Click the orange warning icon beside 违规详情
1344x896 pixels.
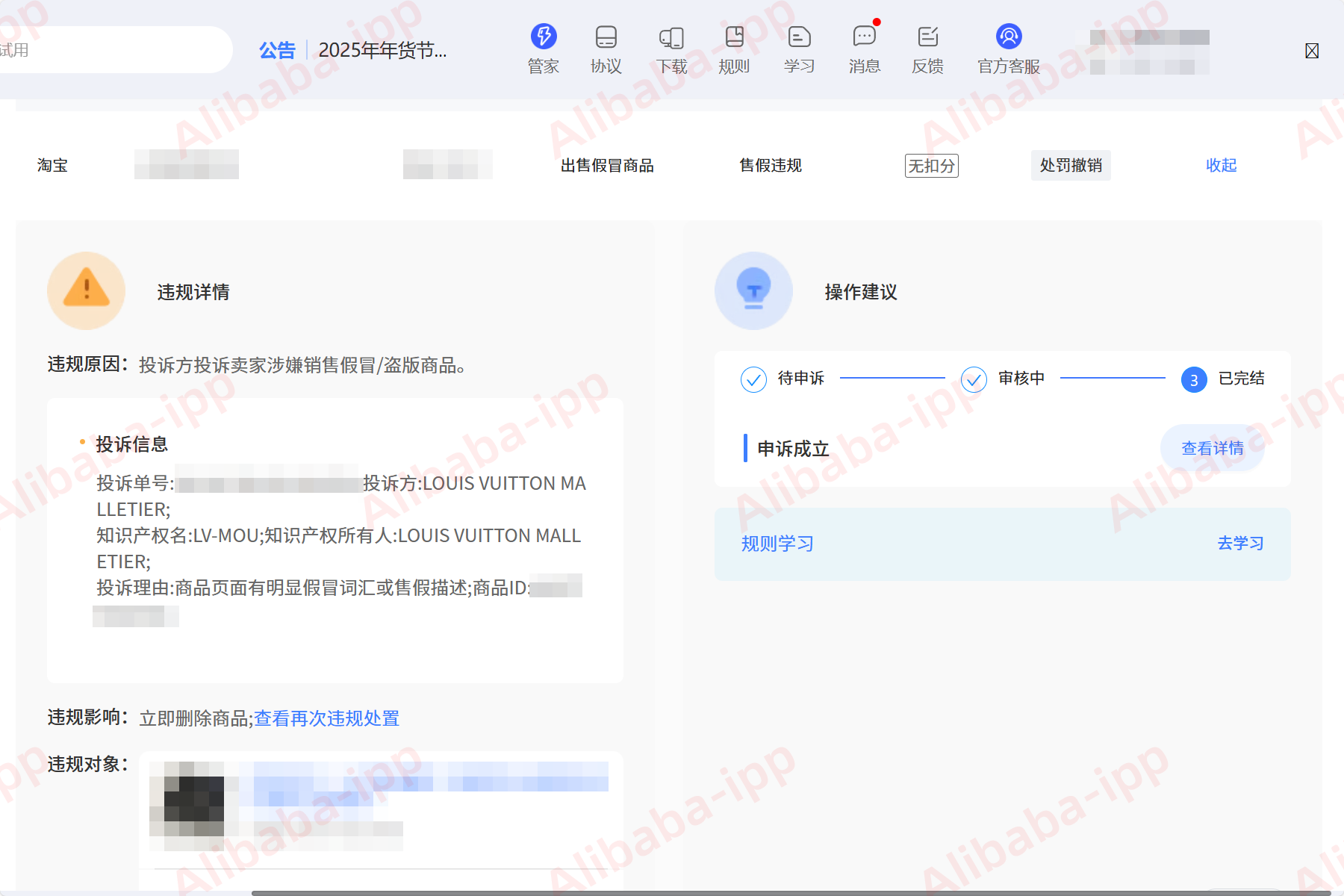[86, 290]
